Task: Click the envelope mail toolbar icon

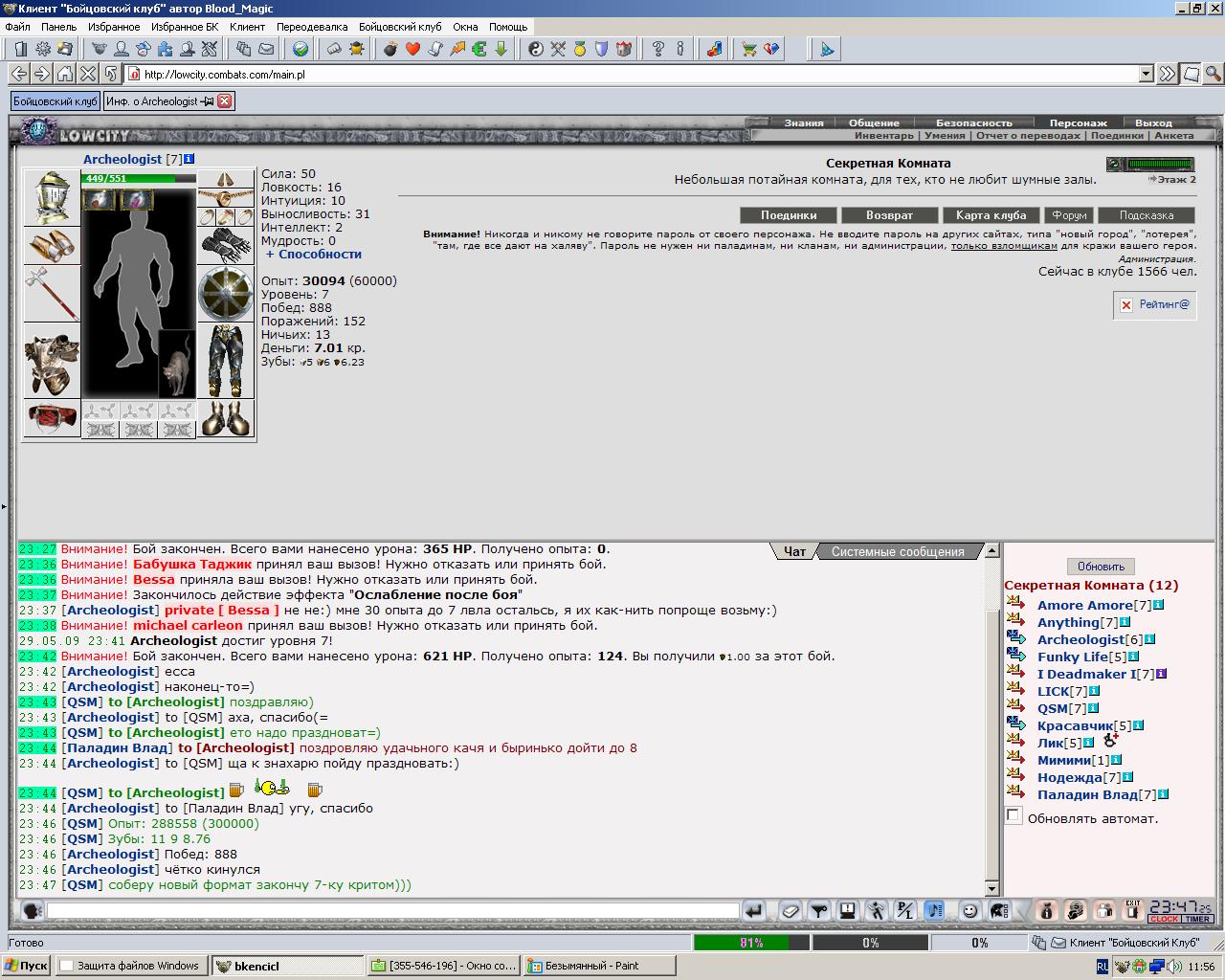Action: [266, 49]
